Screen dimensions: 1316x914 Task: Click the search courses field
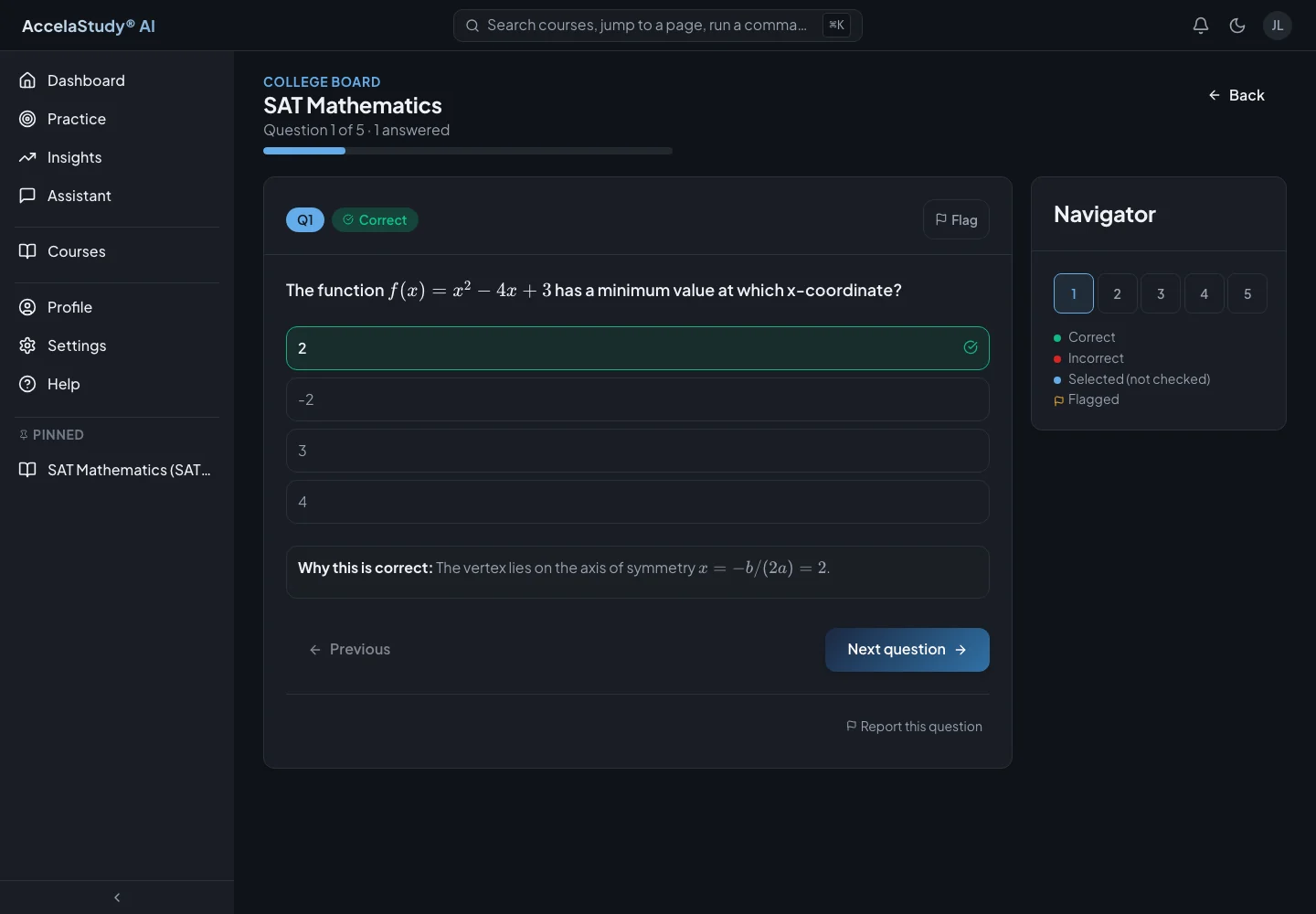pos(658,26)
